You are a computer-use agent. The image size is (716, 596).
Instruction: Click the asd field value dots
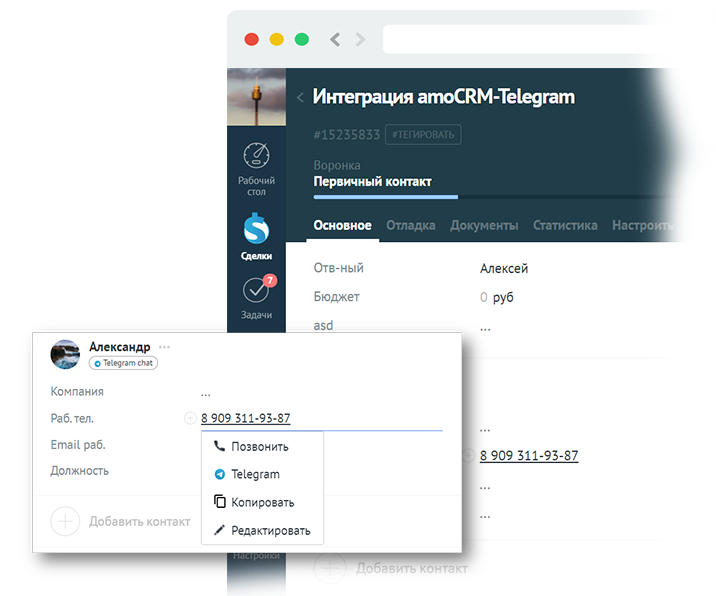[485, 328]
